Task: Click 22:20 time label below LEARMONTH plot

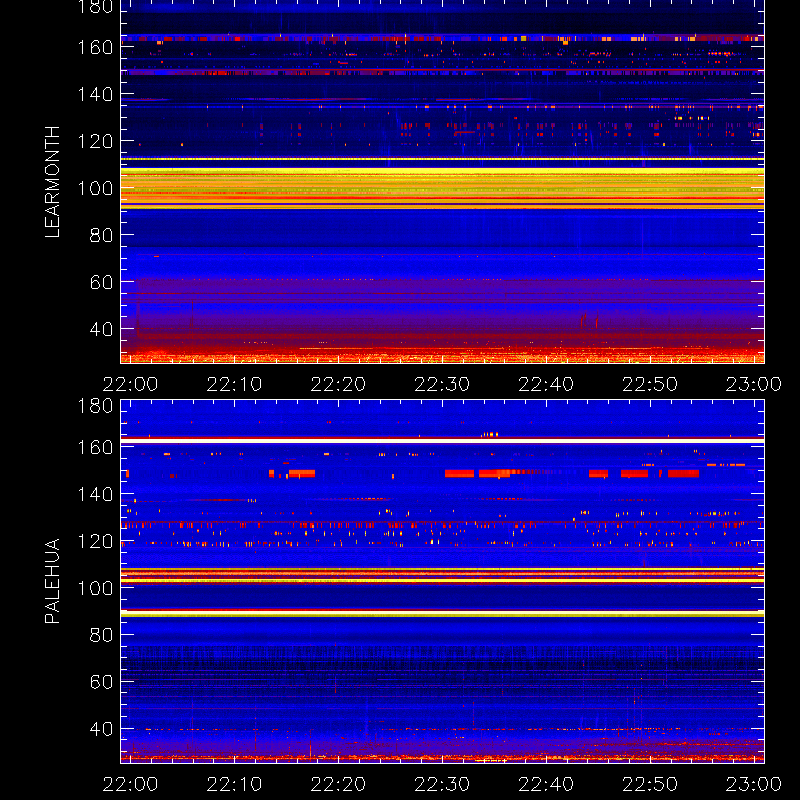Action: 338,384
